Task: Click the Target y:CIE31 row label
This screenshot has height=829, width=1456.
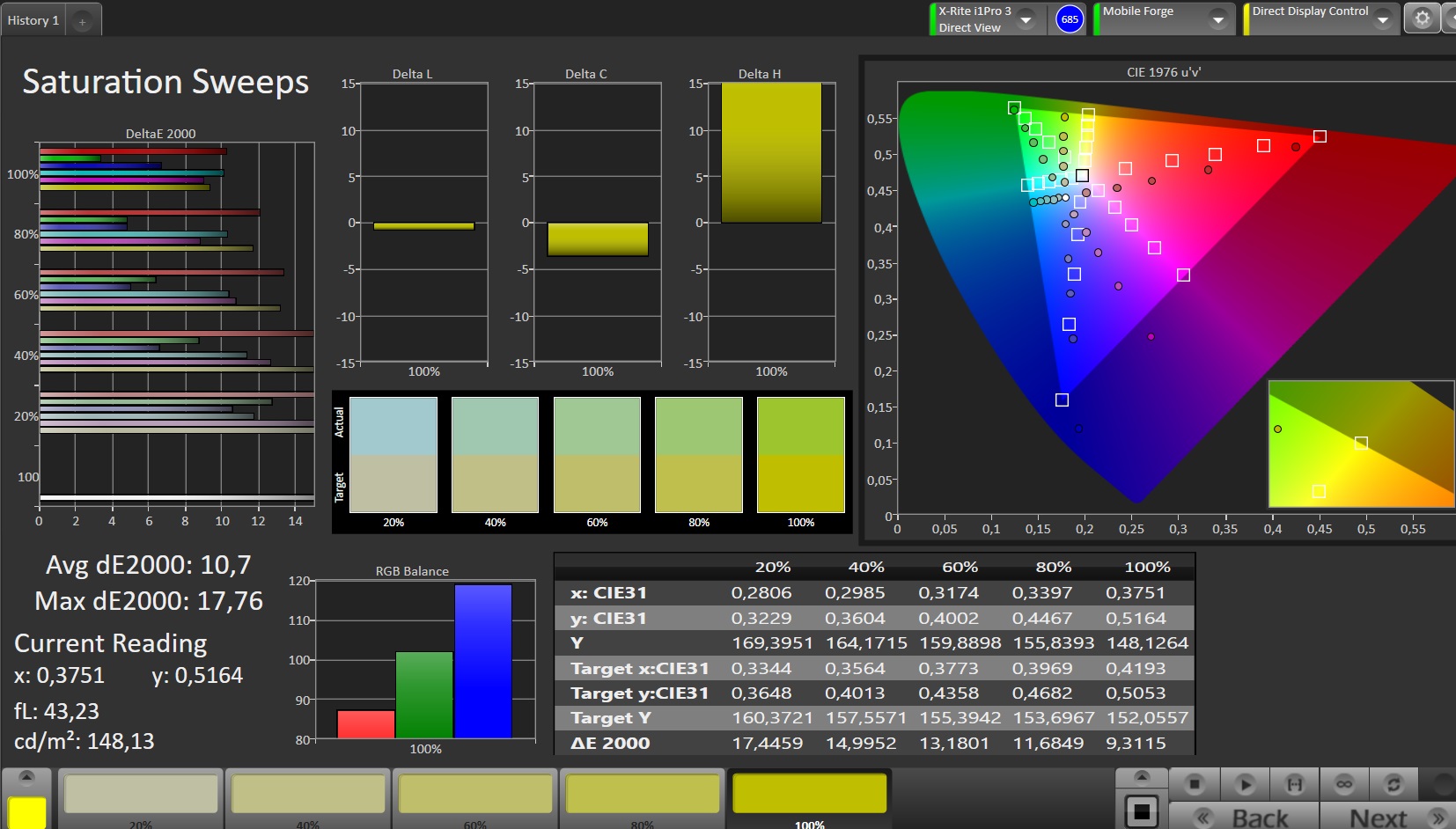Action: [x=639, y=693]
